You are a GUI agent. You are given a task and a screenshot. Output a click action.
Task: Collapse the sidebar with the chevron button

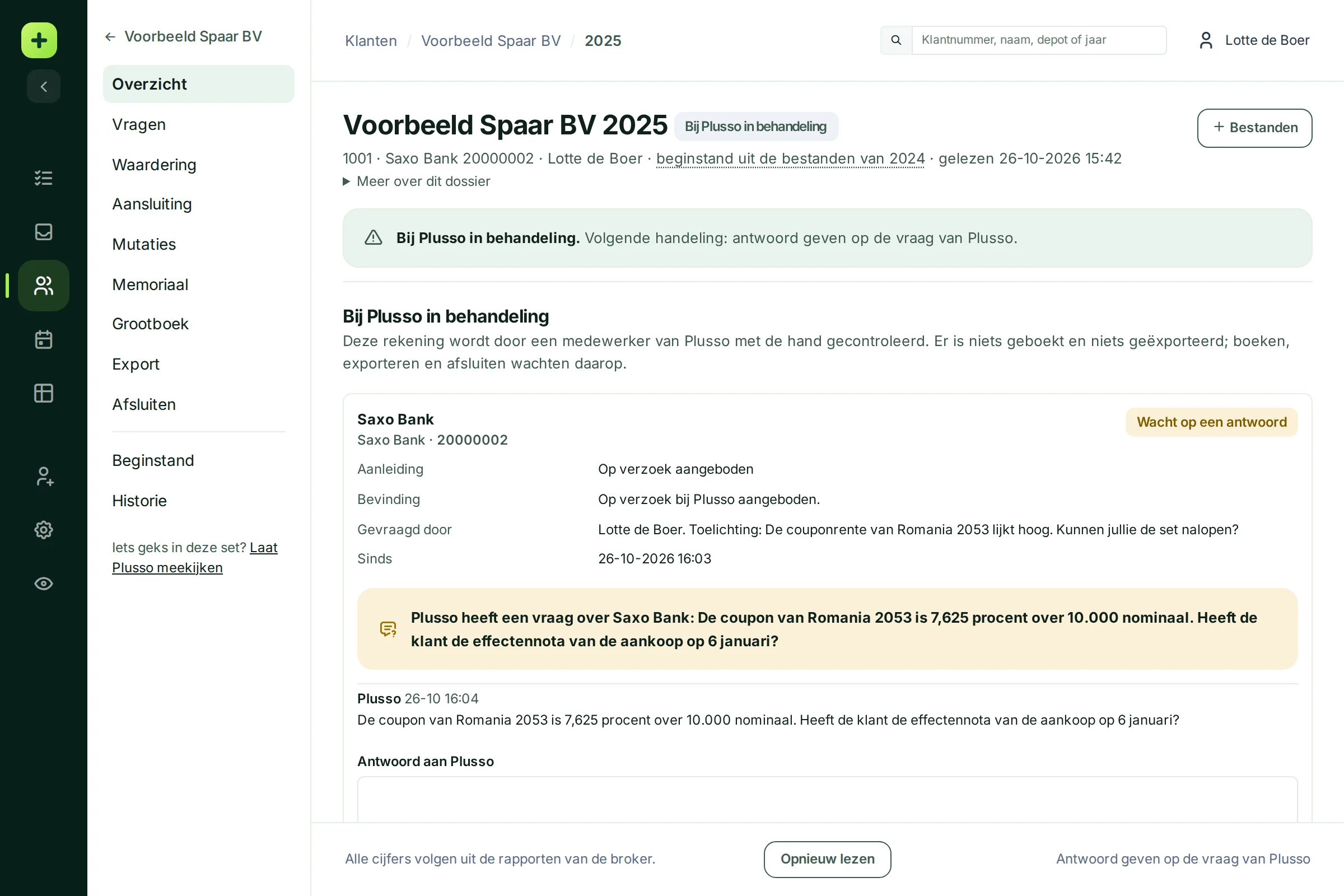coord(44,87)
